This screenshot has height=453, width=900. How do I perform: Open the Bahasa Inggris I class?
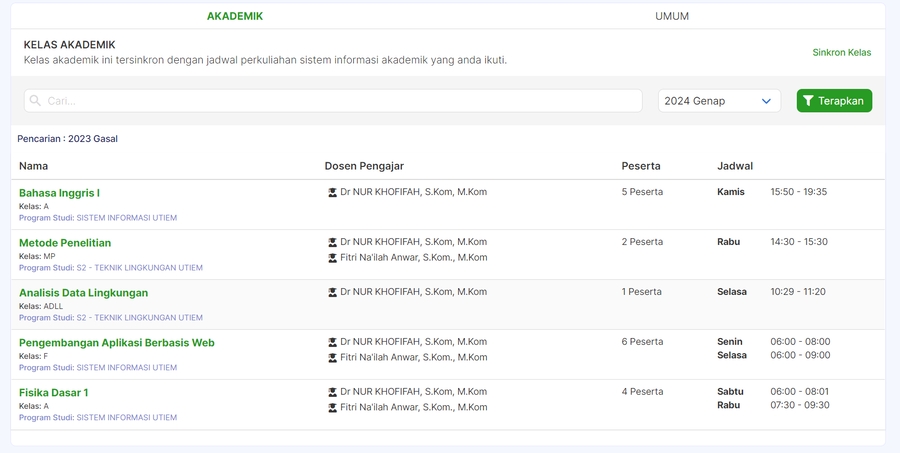(x=59, y=193)
